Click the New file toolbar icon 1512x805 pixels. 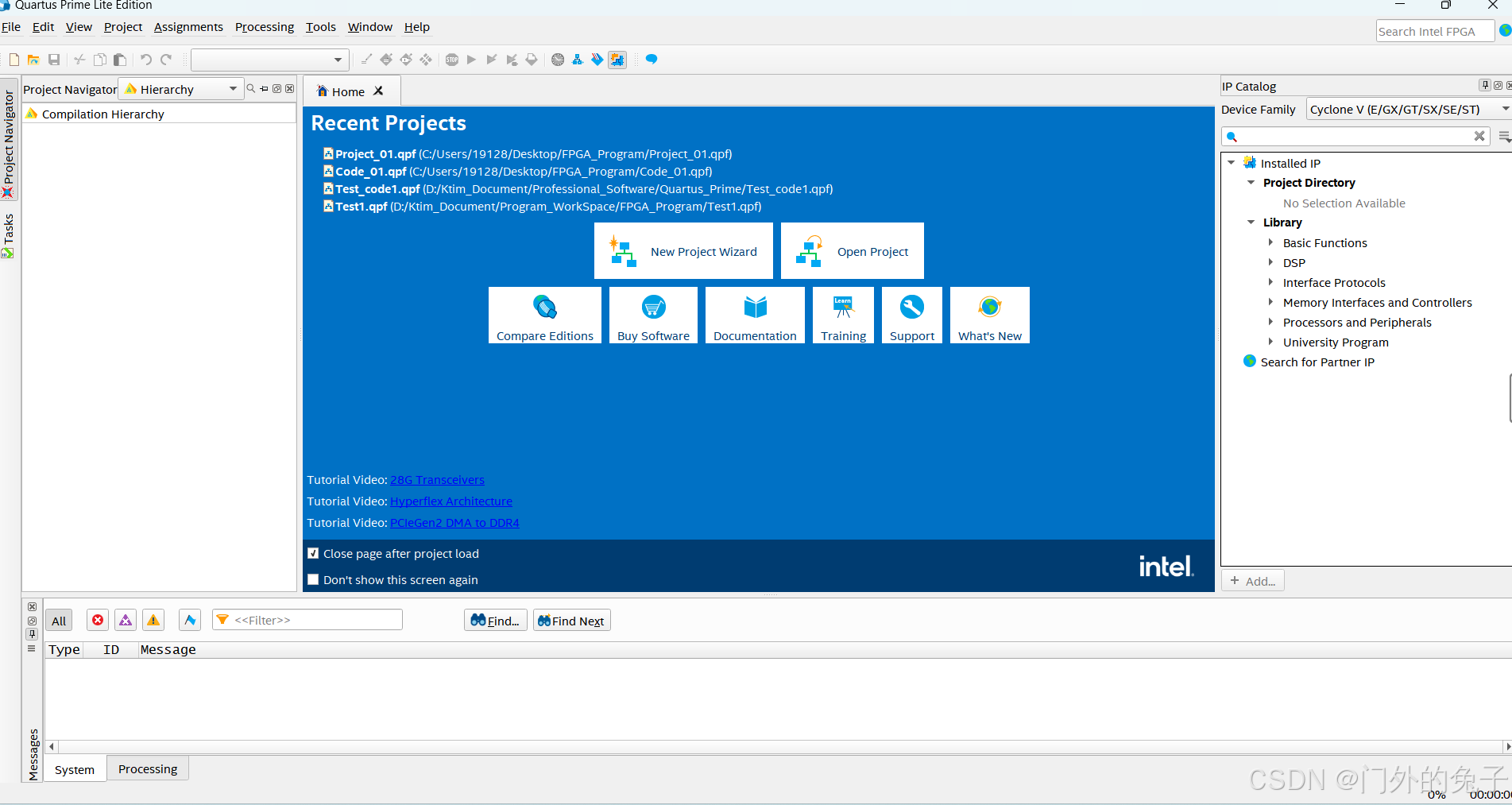14,60
